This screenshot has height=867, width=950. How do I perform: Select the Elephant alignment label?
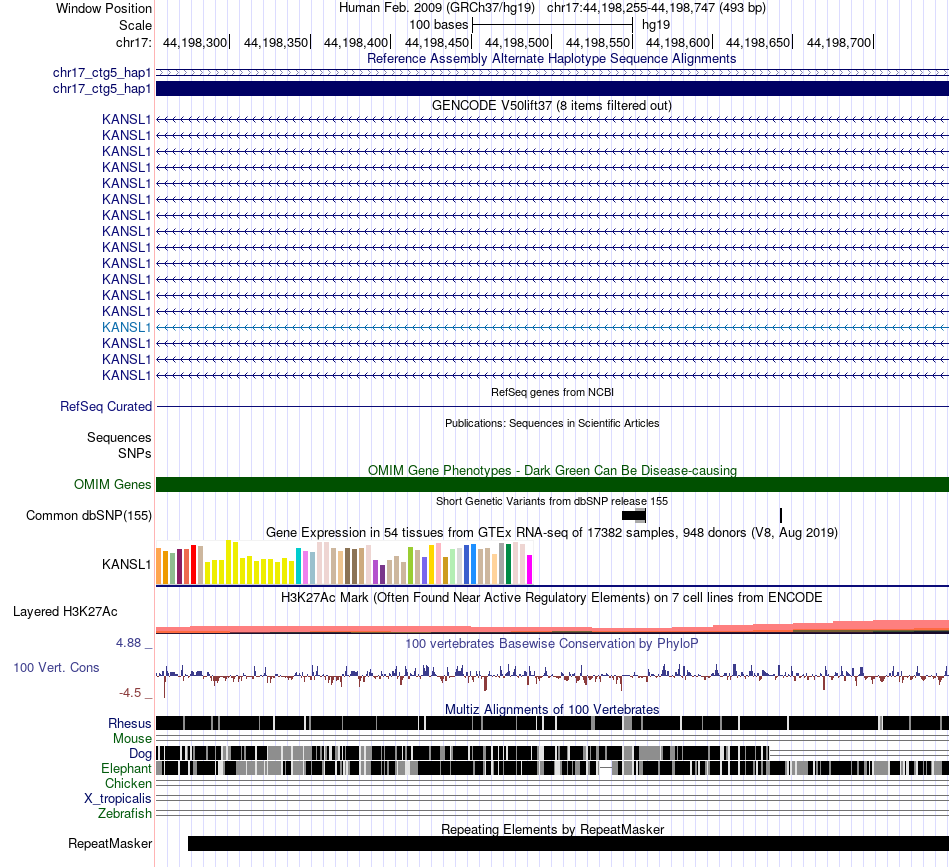point(126,769)
